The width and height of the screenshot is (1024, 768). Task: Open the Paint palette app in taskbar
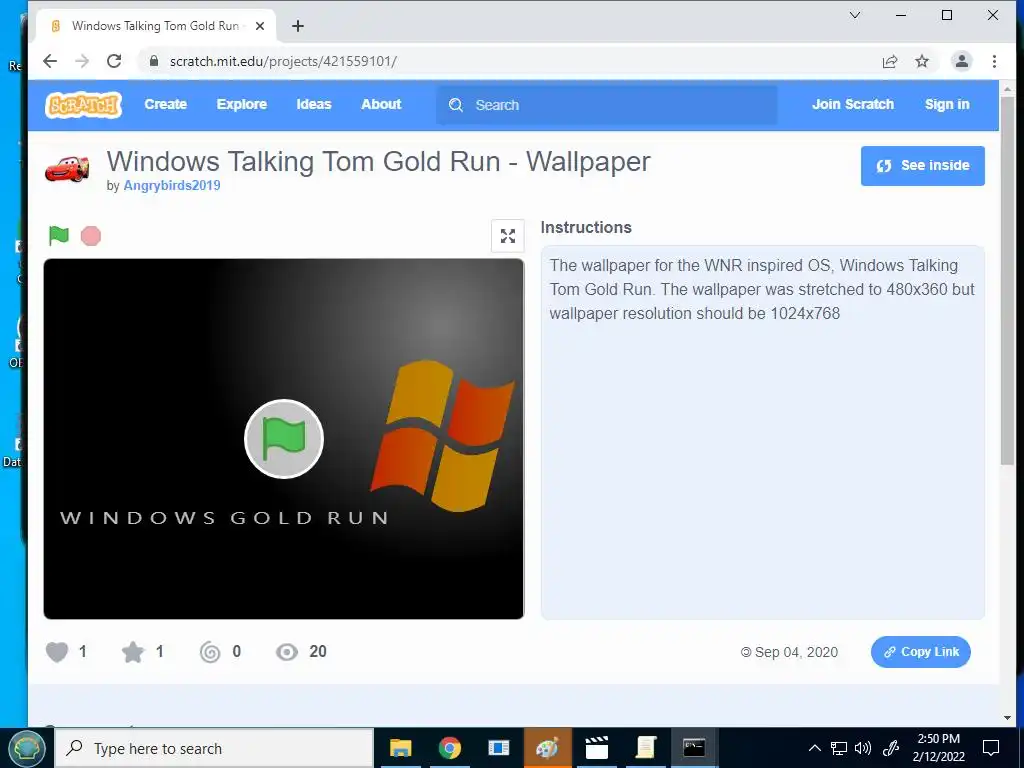[x=547, y=748]
